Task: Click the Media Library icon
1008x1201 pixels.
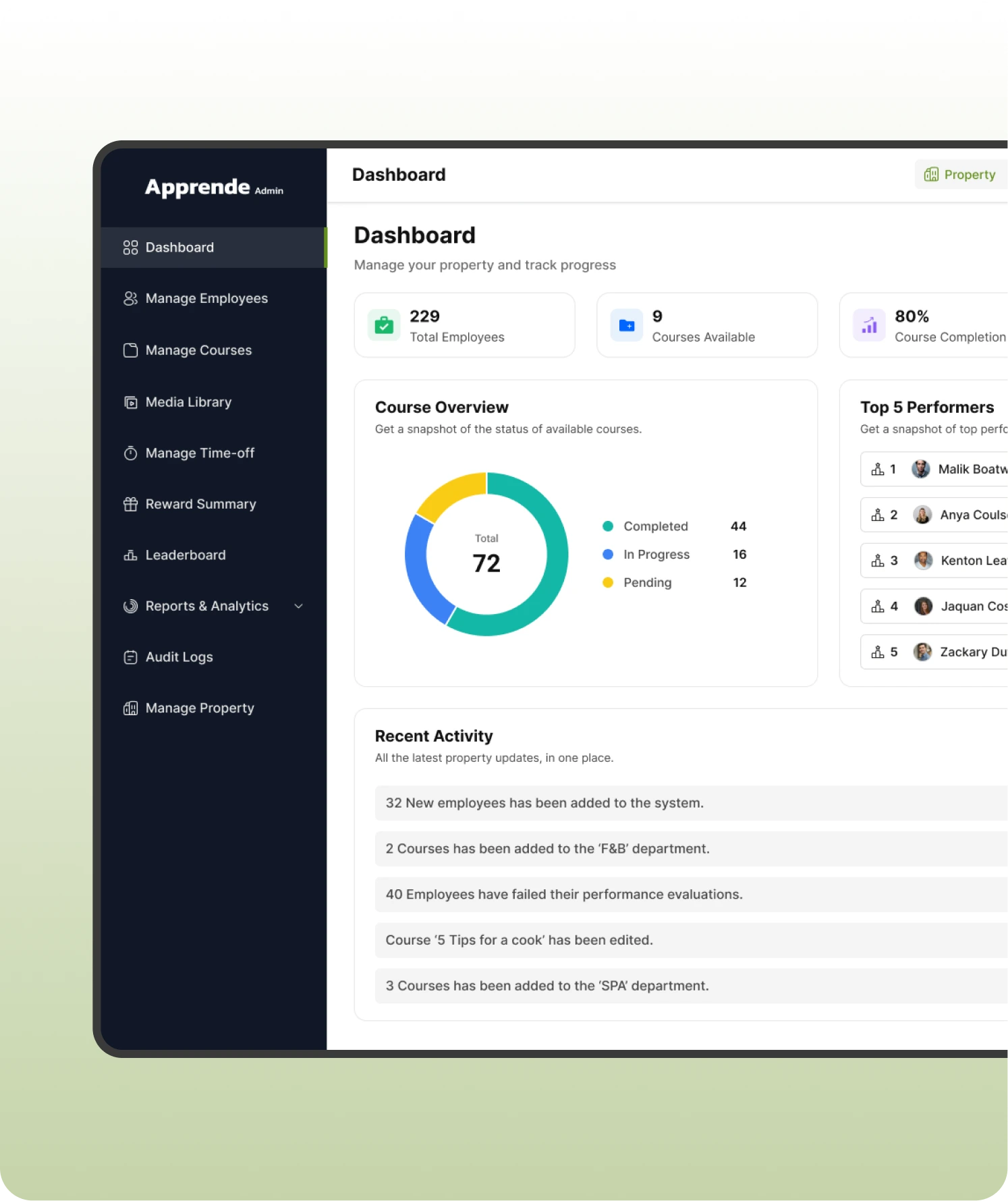Action: pos(130,402)
